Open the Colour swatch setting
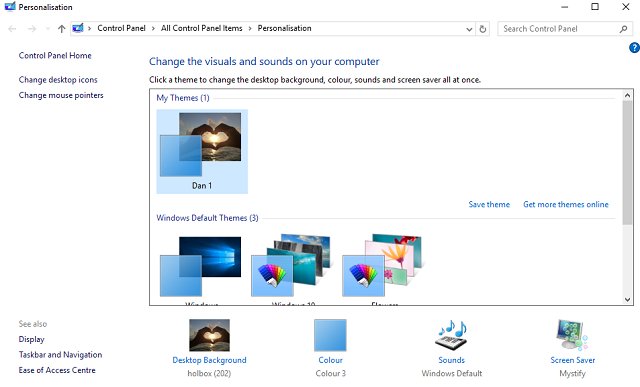Screen dimensions: 640x387 tap(330, 335)
